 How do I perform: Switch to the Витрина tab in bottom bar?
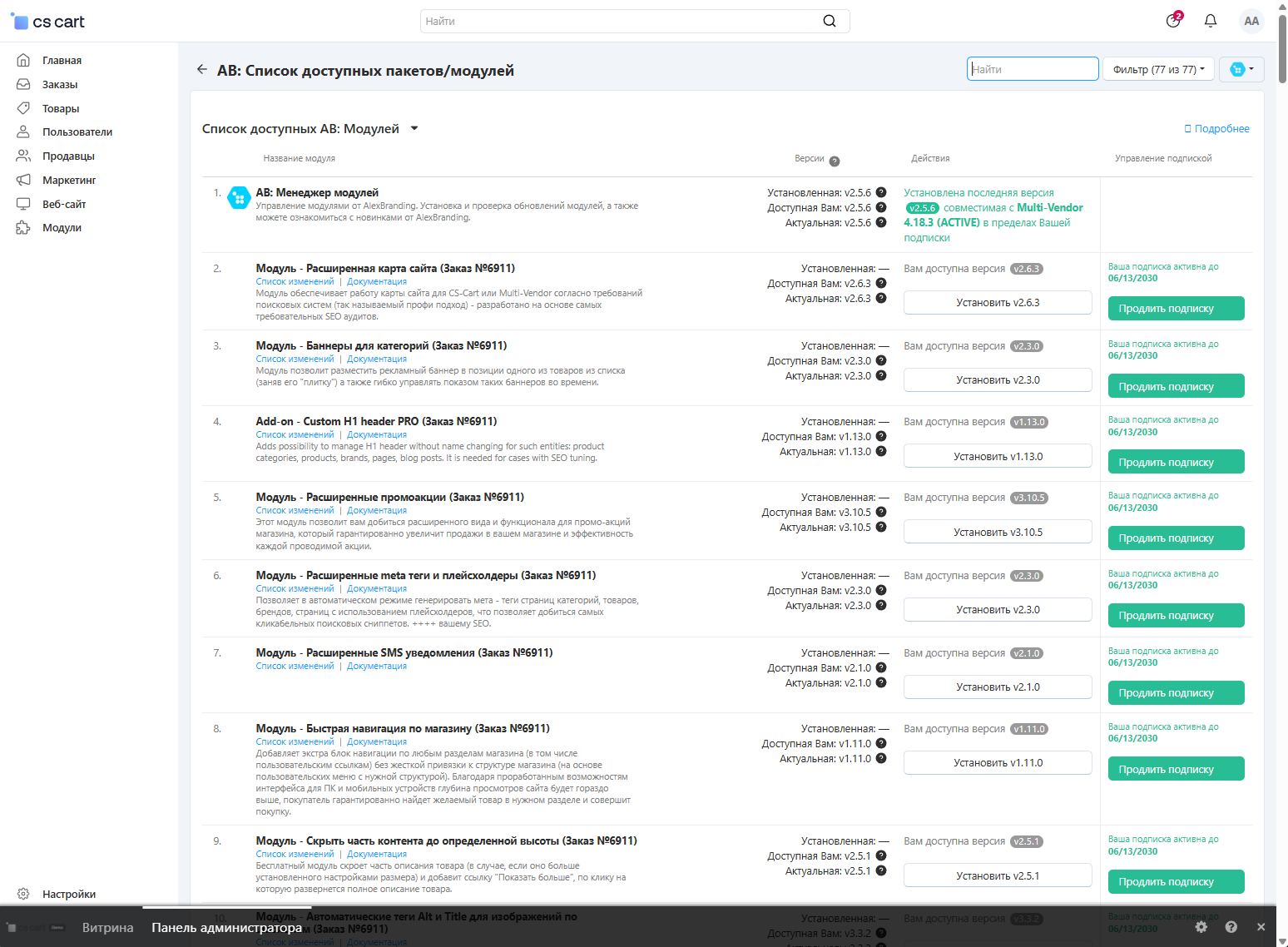coord(107,927)
